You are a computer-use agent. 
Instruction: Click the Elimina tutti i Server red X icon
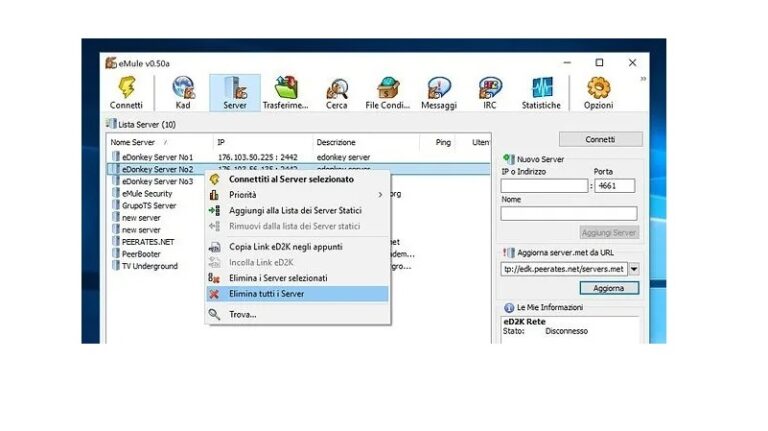(214, 294)
